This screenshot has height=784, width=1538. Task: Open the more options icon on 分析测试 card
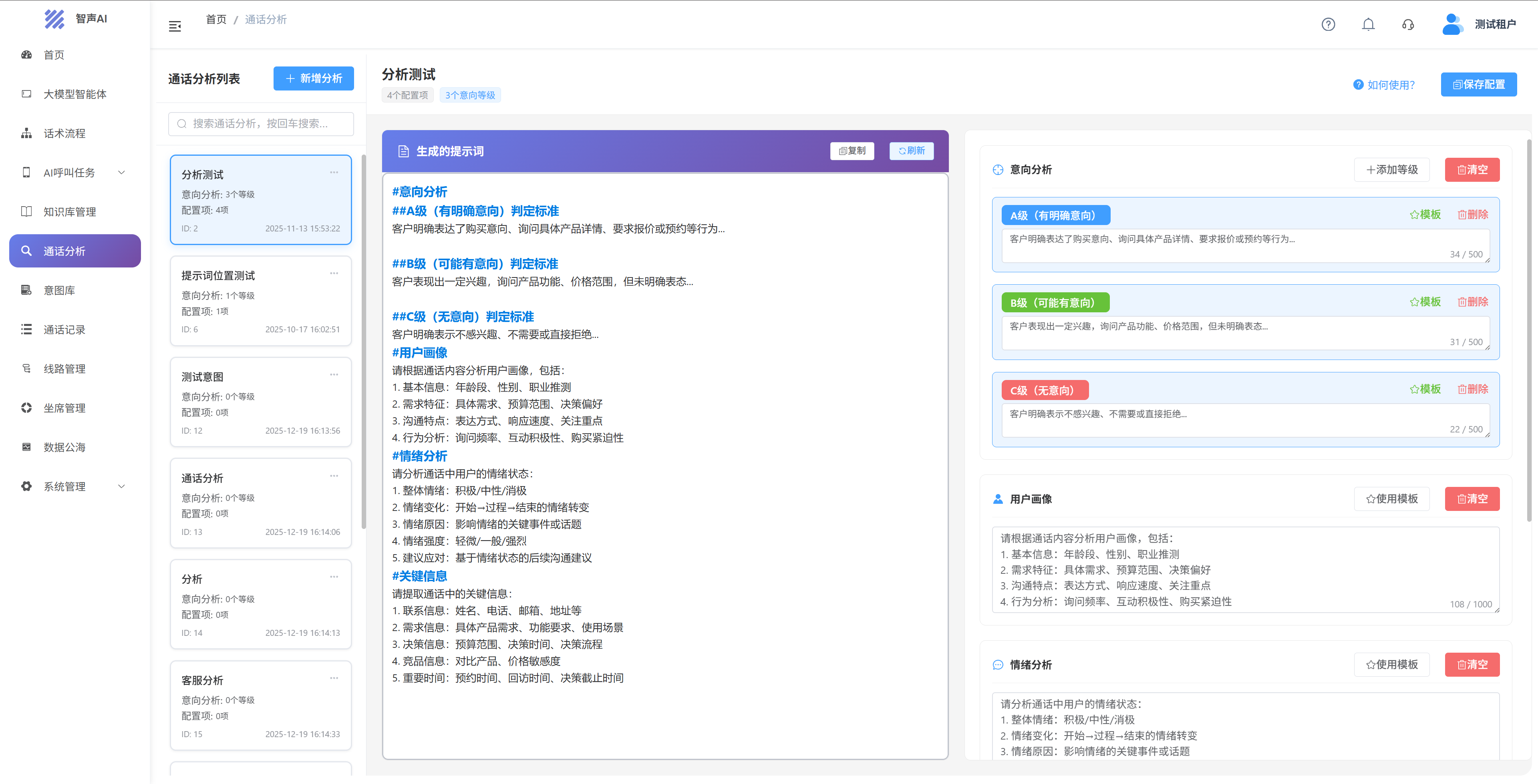point(334,173)
